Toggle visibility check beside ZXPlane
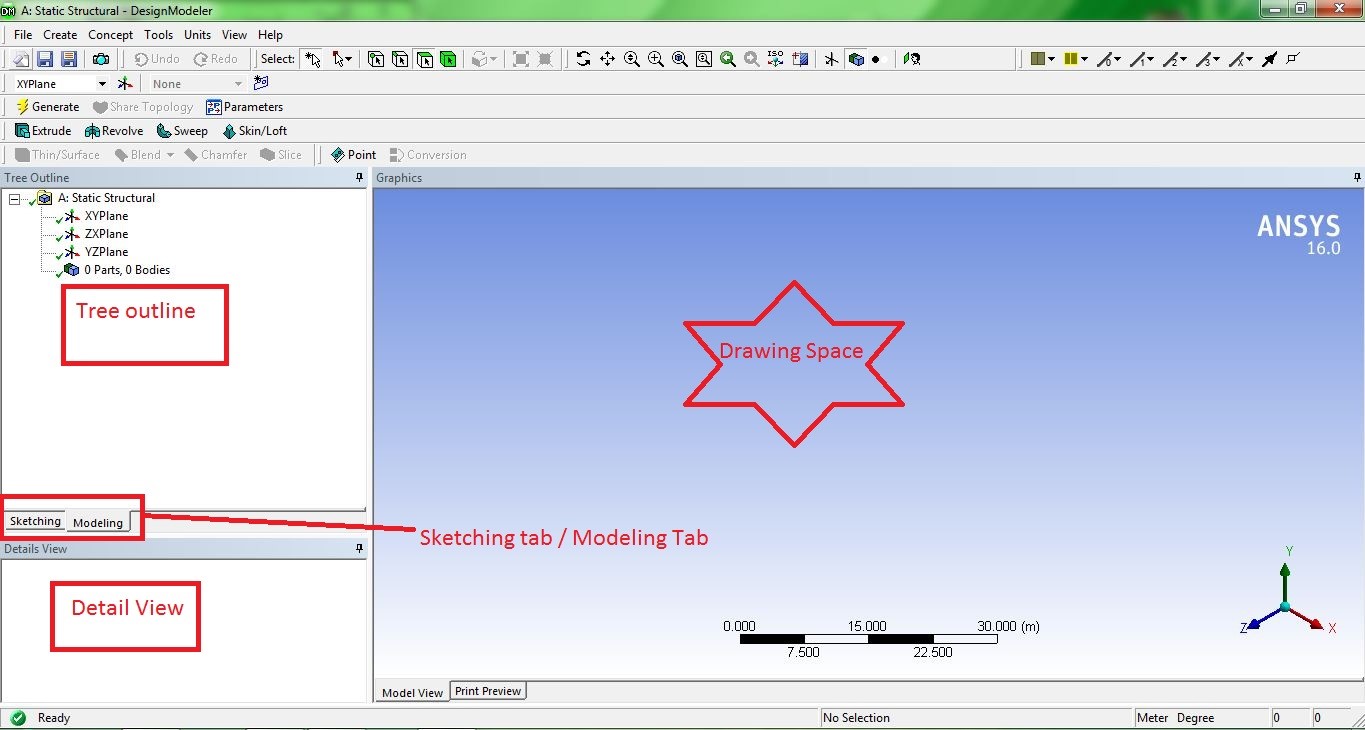 57,233
